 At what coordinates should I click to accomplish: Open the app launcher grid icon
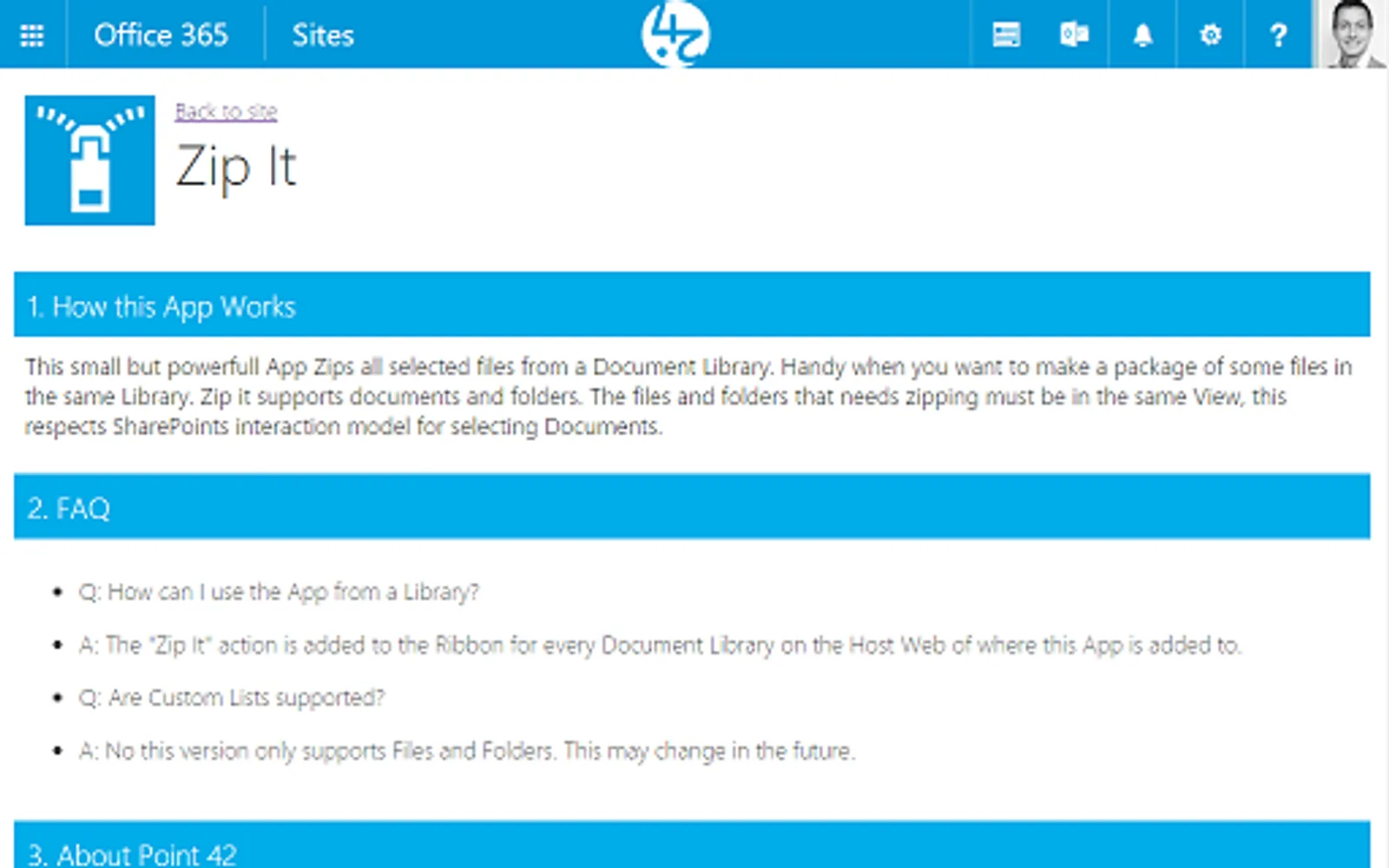coord(32,35)
